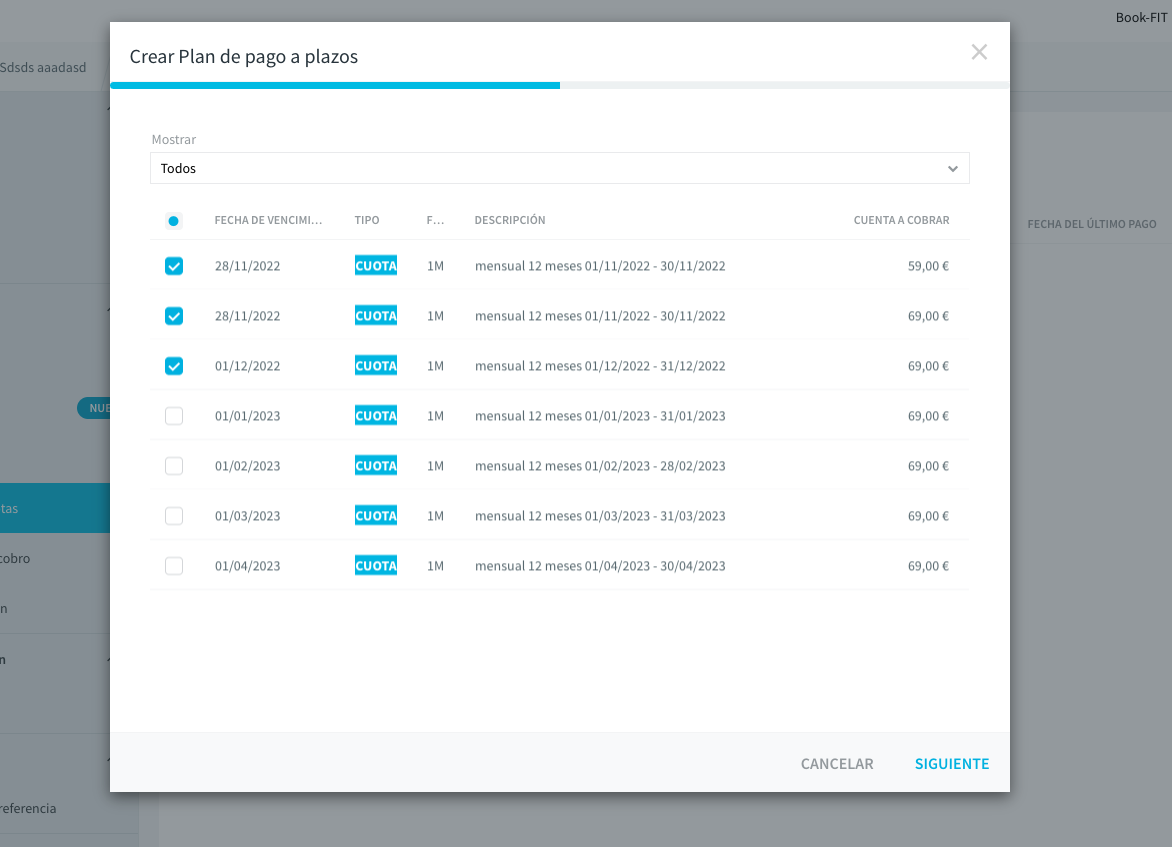Open the cobro item in background sidebar
Viewport: 1172px width, 847px height.
[x=15, y=558]
